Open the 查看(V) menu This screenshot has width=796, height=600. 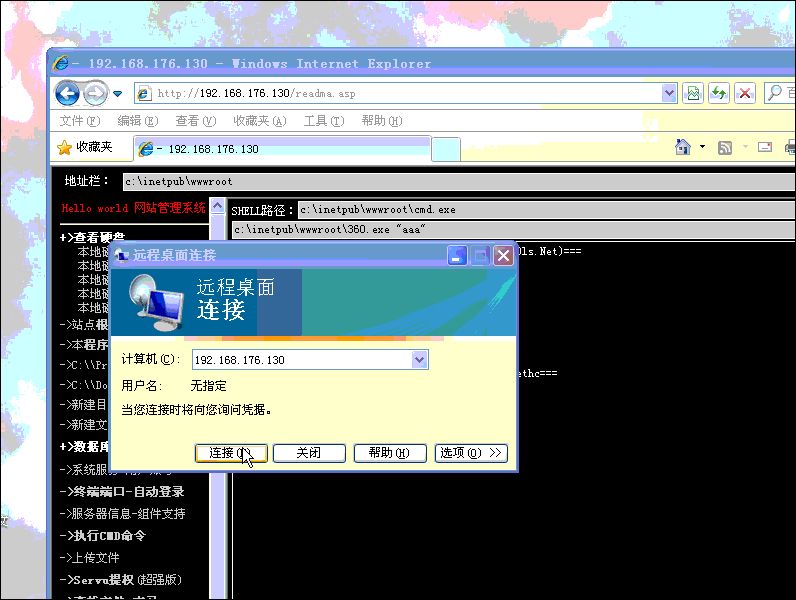tap(195, 121)
